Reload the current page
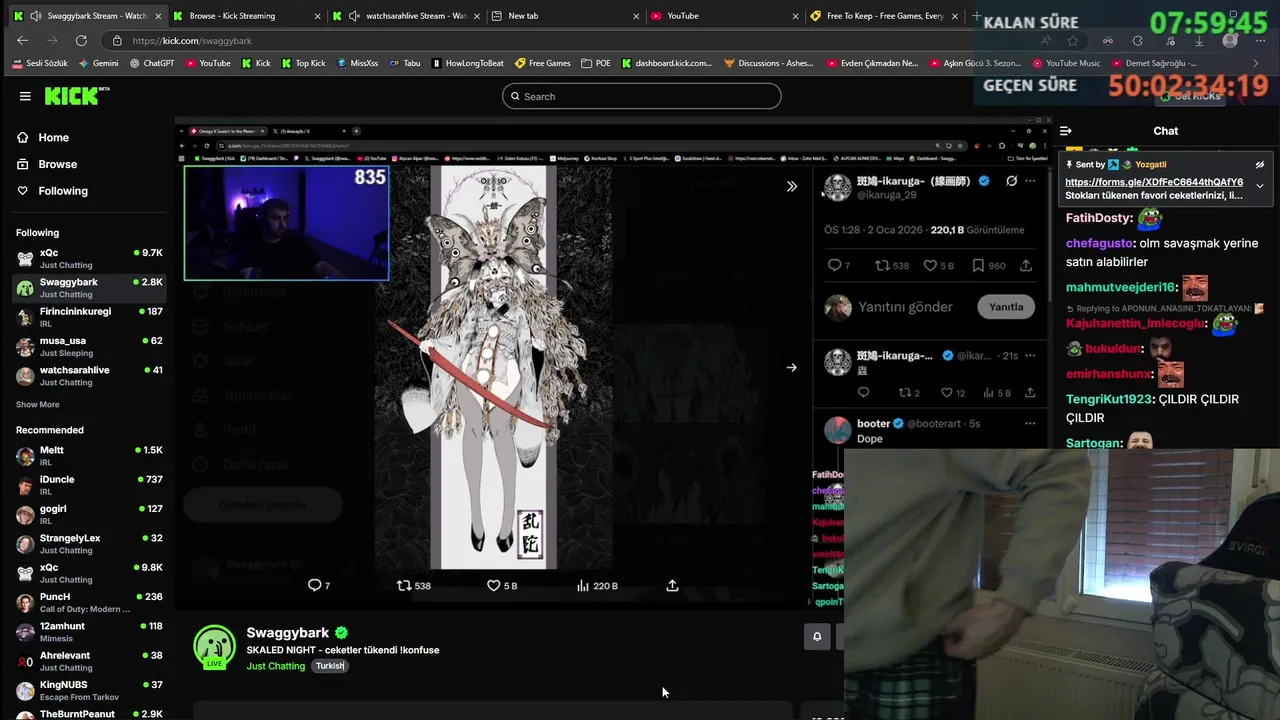Viewport: 1280px width, 720px height. pyautogui.click(x=81, y=41)
